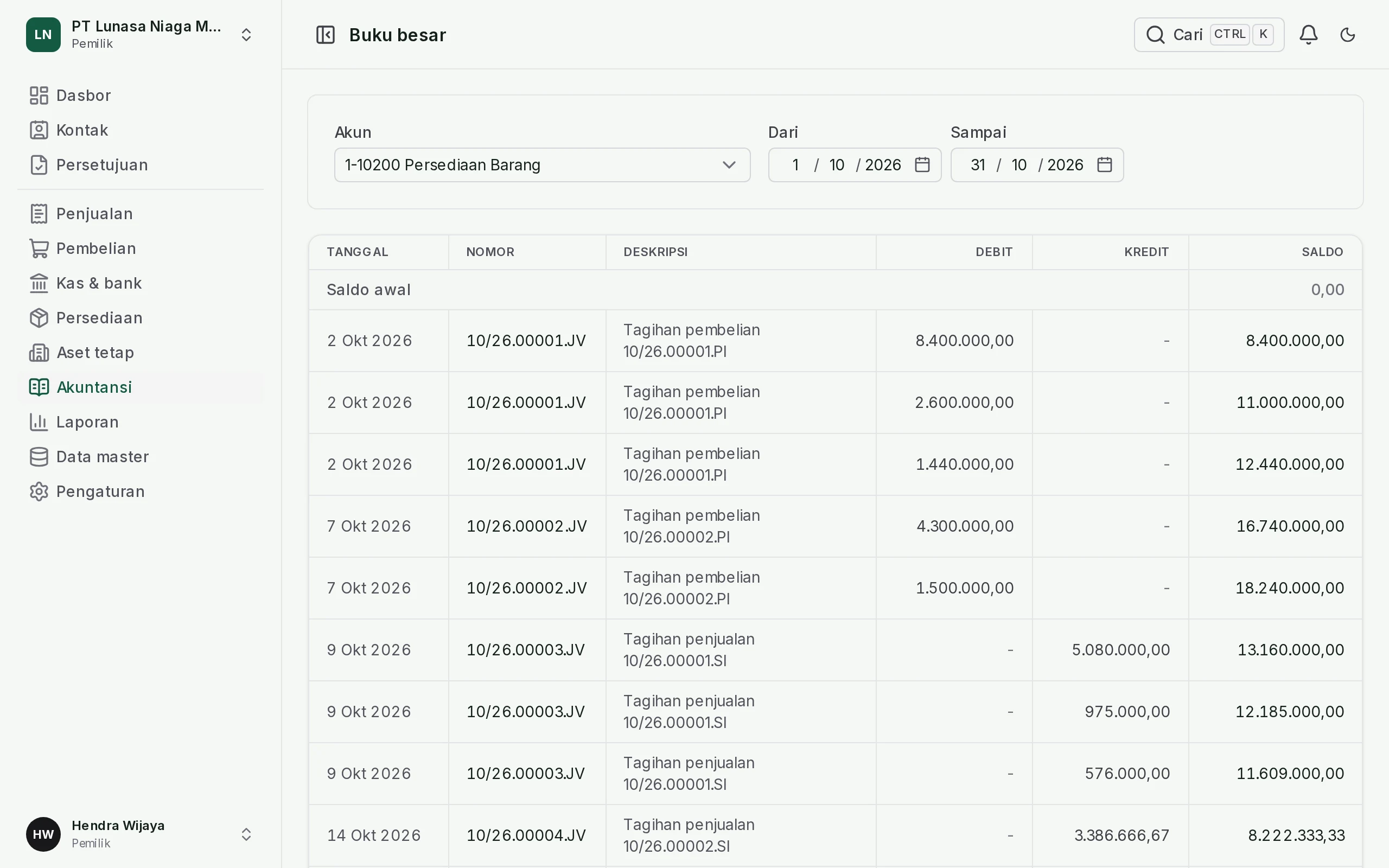Viewport: 1389px width, 868px height.
Task: Open journal 10/26.00004.JV
Action: click(526, 835)
